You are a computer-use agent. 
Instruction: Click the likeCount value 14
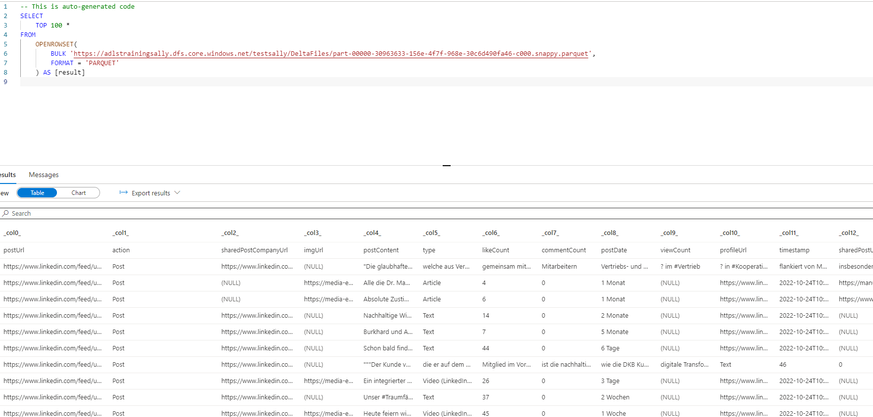[x=485, y=316]
